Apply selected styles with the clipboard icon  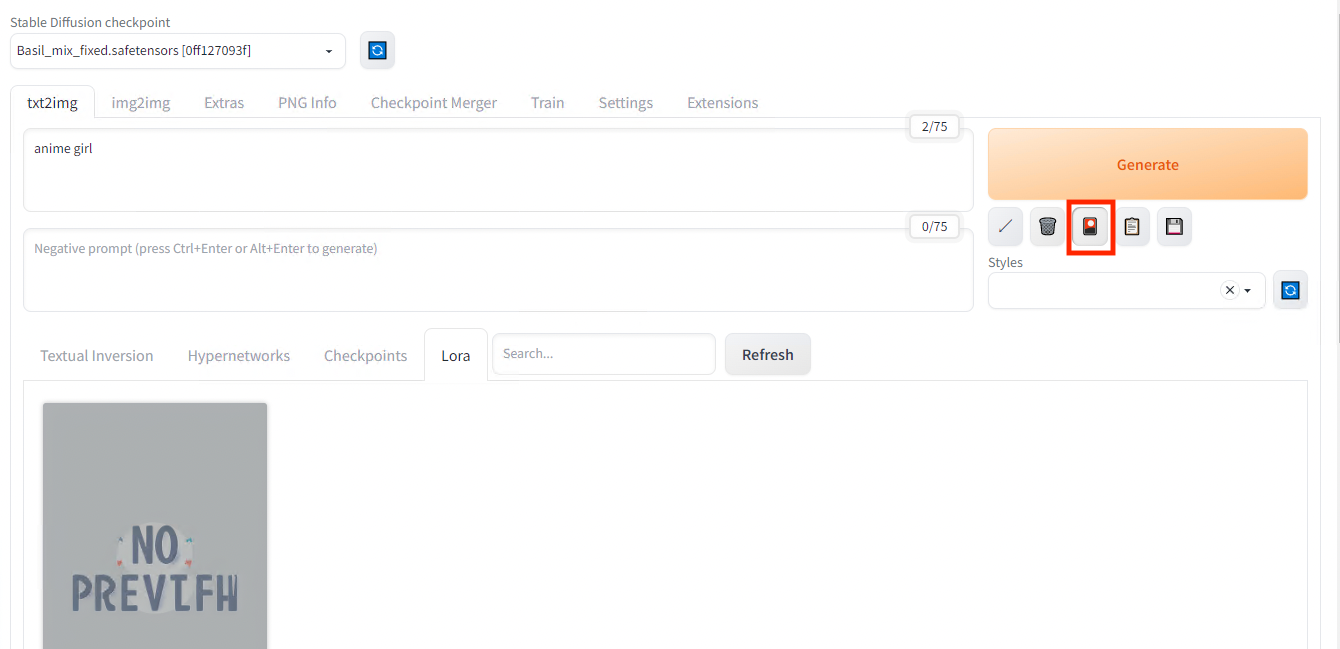point(1132,227)
